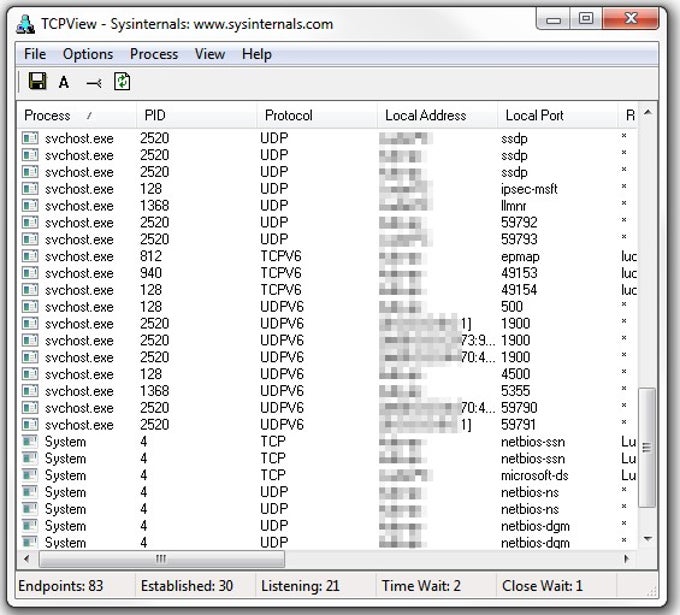Click local port 5355 cell
Viewport: 680px width, 615px height.
[x=516, y=391]
